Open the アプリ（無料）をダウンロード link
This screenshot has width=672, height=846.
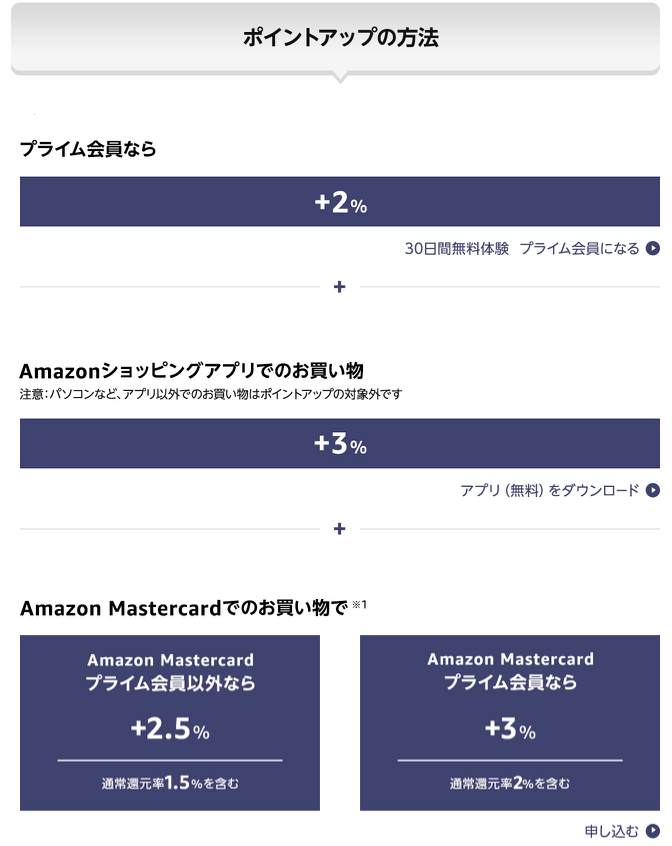(550, 490)
